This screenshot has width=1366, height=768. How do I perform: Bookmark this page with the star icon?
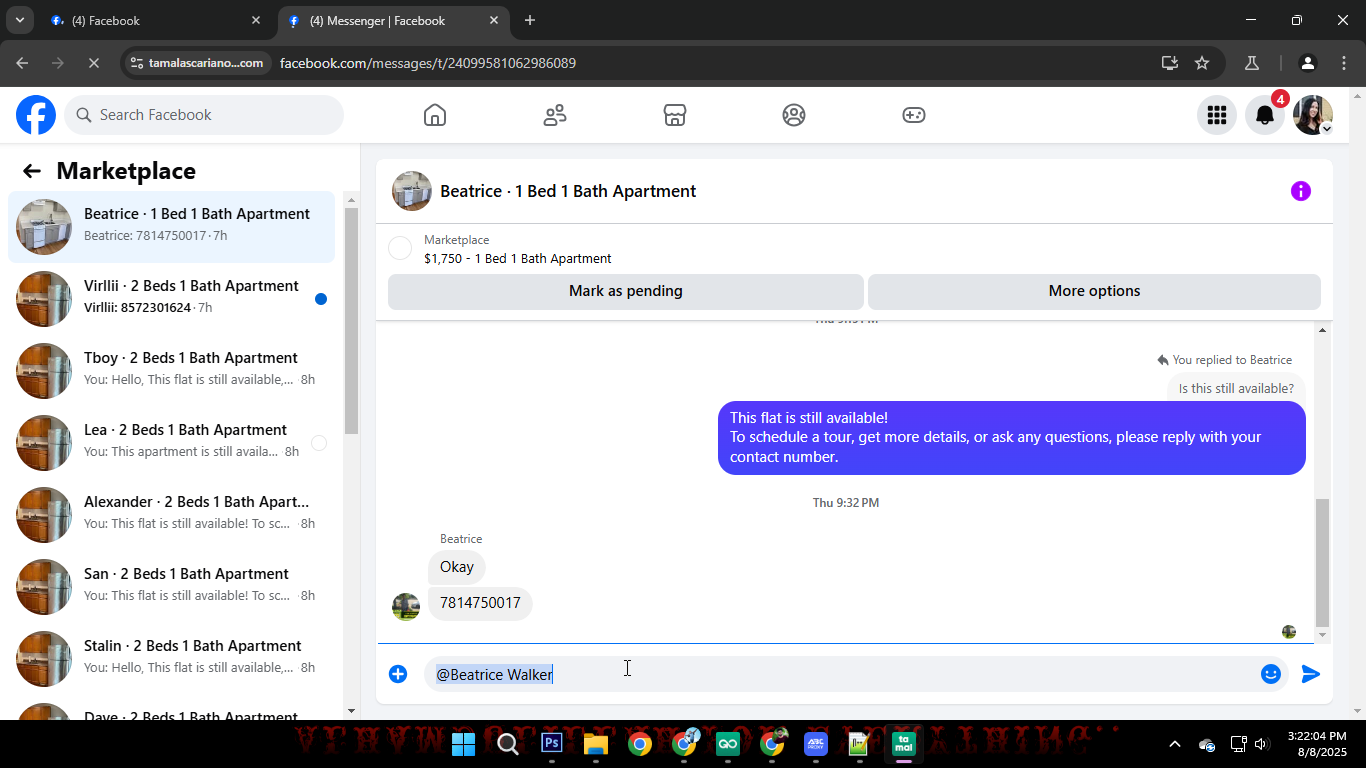tap(1202, 63)
